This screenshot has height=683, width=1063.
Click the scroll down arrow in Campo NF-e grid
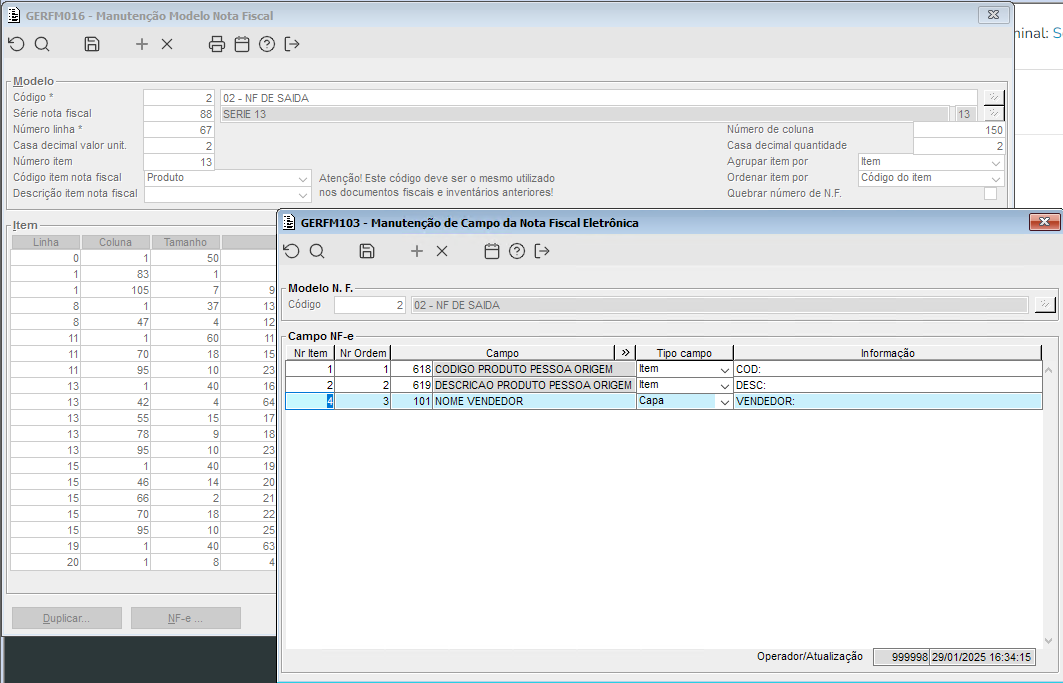(1048, 641)
